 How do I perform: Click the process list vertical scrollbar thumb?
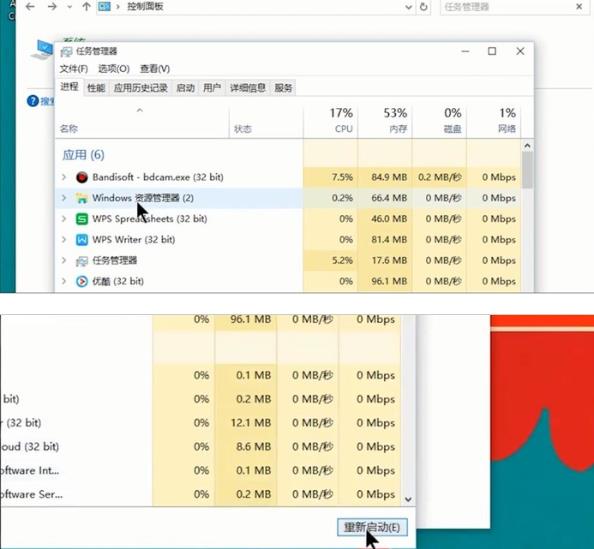(x=527, y=169)
